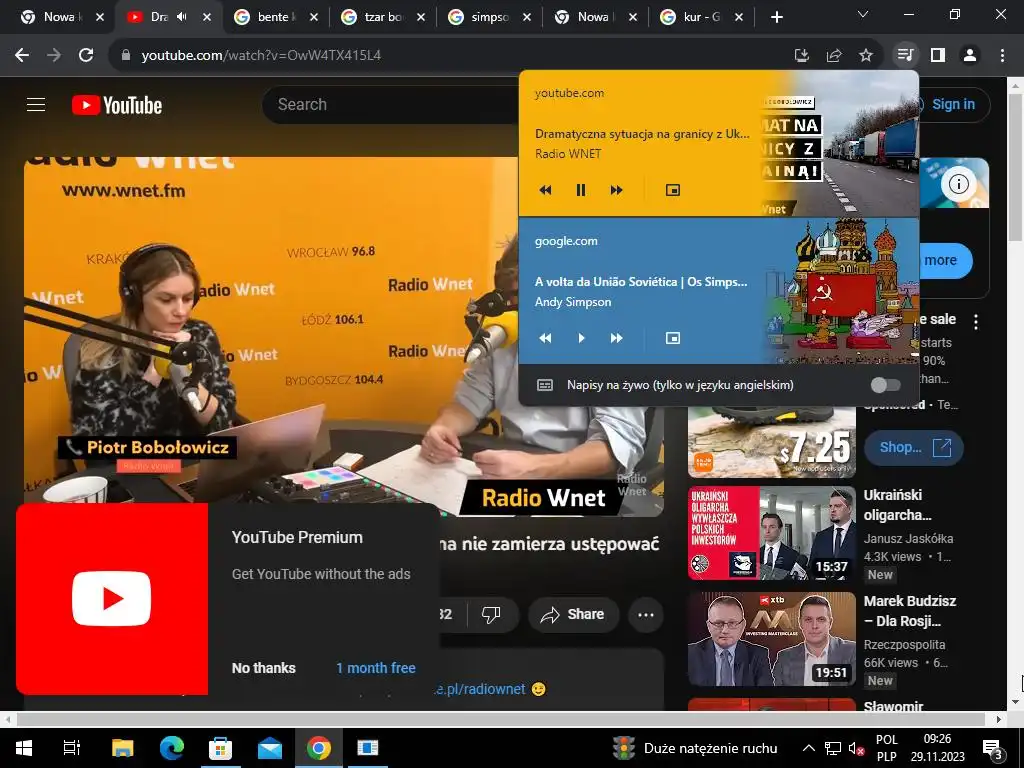The image size is (1024, 768).
Task: Seek backward in Radio WNET media card
Action: [545, 190]
